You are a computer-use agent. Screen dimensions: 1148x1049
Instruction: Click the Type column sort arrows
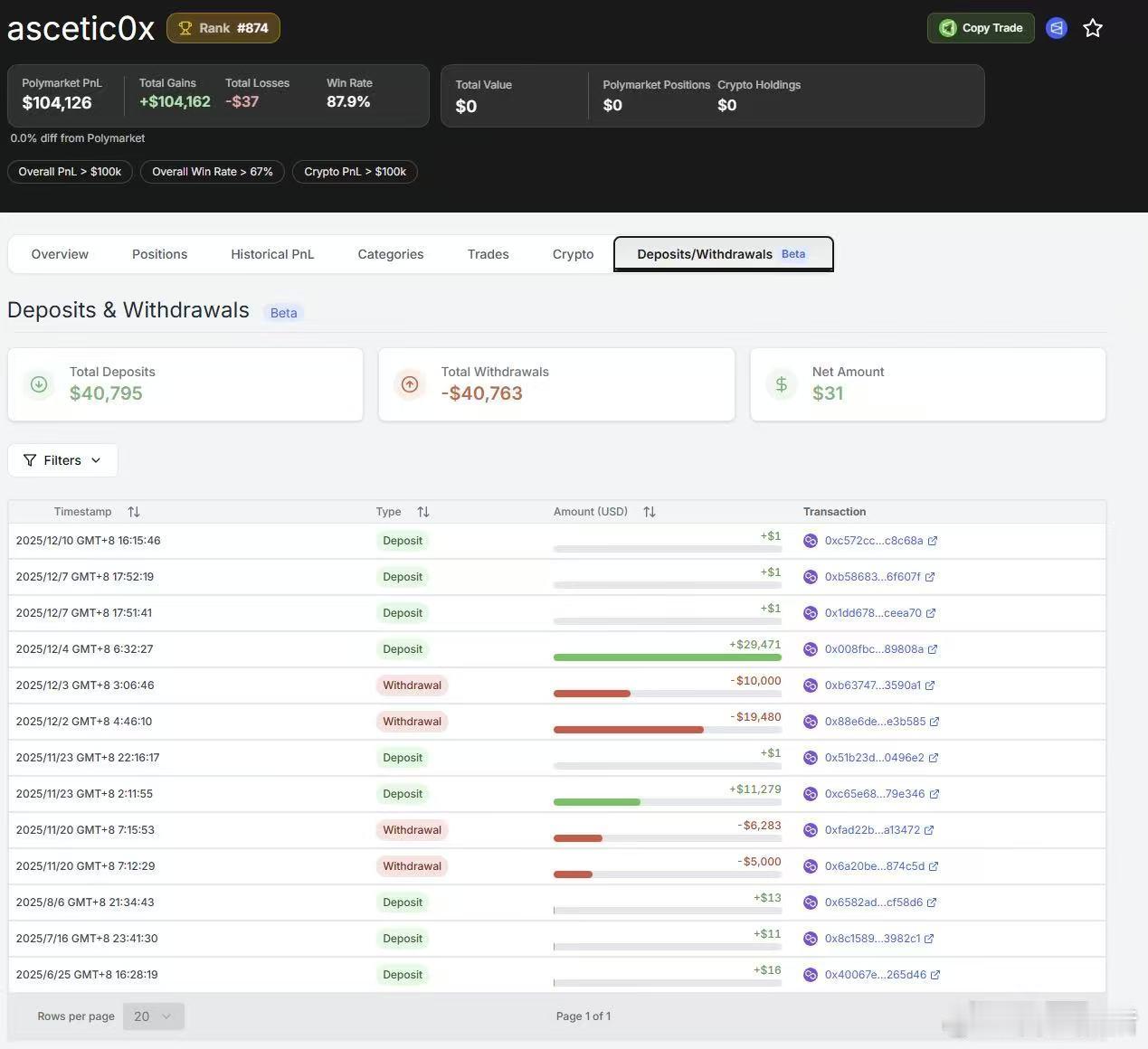(423, 512)
